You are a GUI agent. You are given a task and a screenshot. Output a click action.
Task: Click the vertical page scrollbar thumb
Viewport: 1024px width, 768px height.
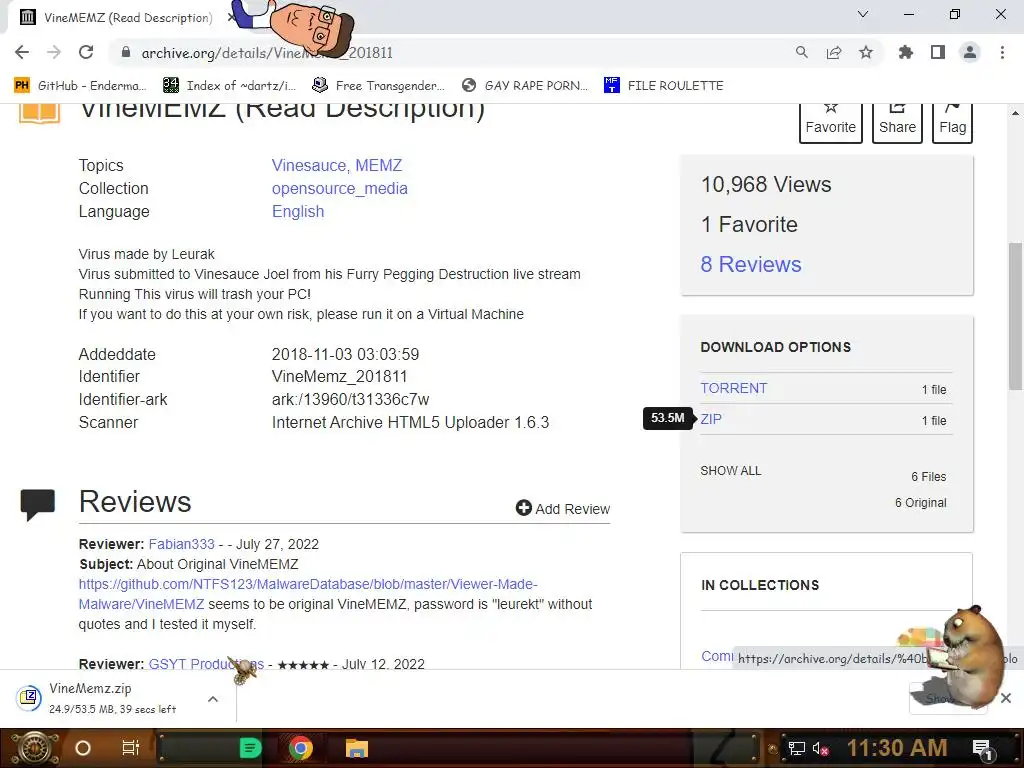click(x=1015, y=316)
